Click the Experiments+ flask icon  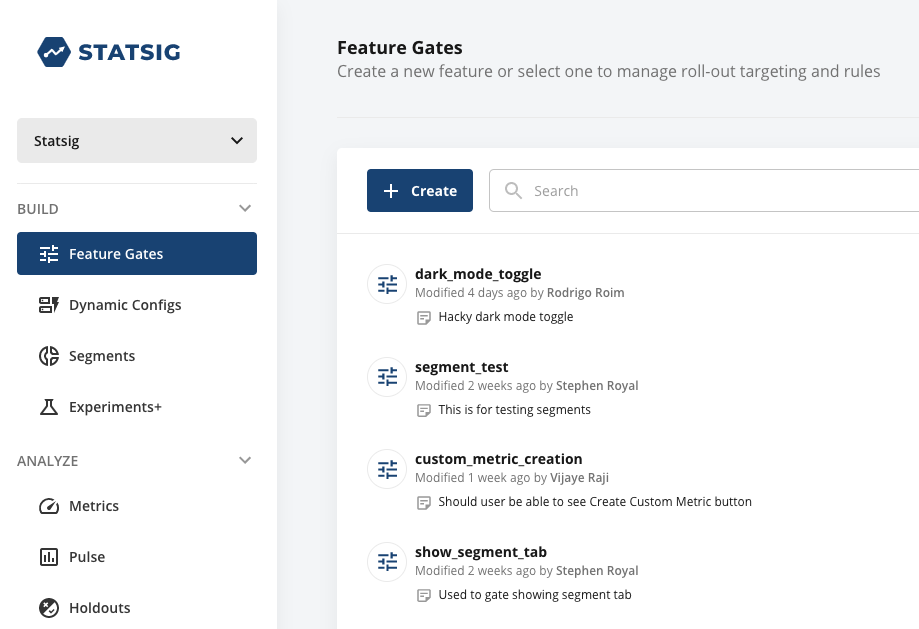[x=49, y=407]
